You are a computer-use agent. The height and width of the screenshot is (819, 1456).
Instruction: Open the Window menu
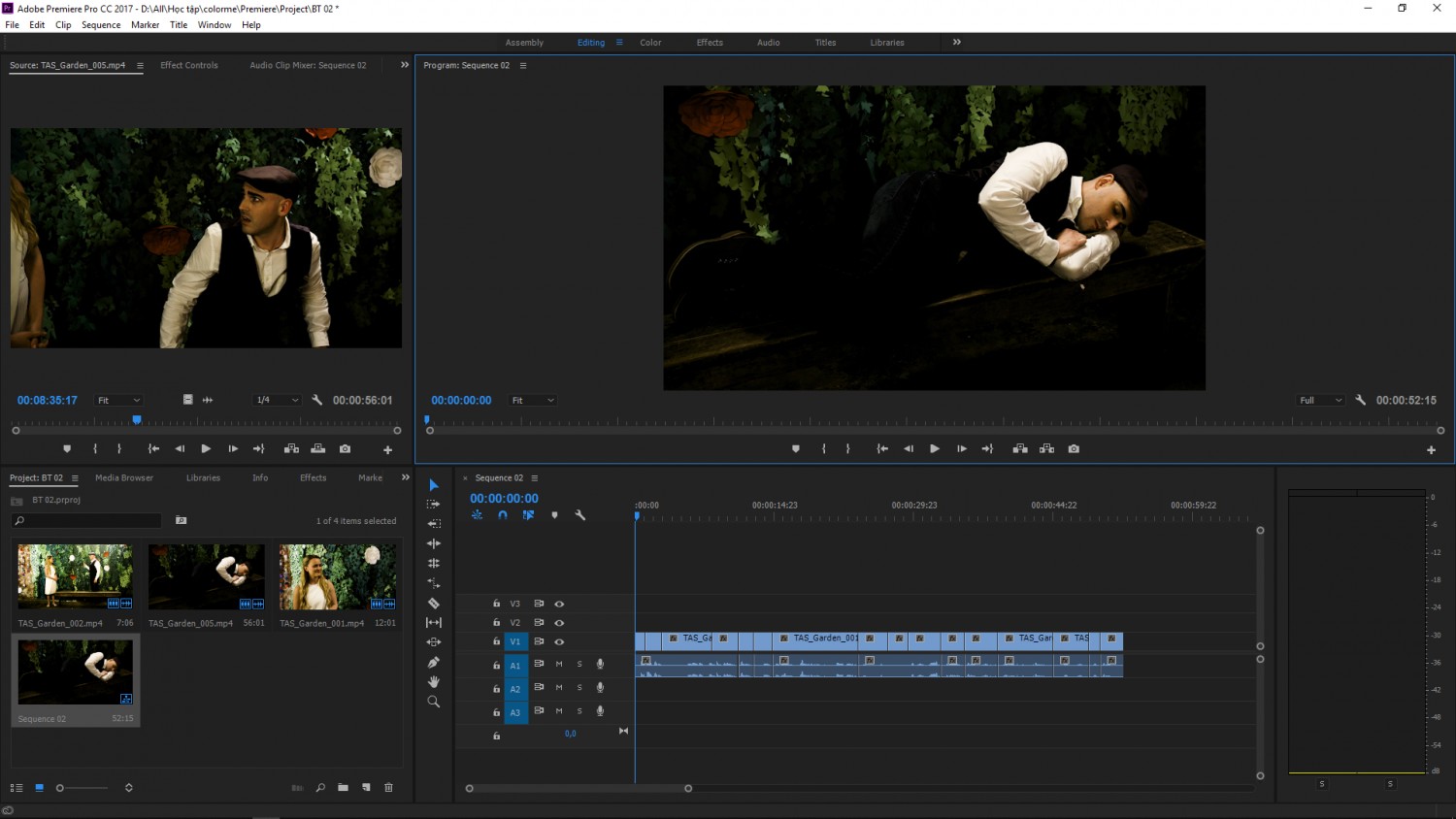[215, 25]
